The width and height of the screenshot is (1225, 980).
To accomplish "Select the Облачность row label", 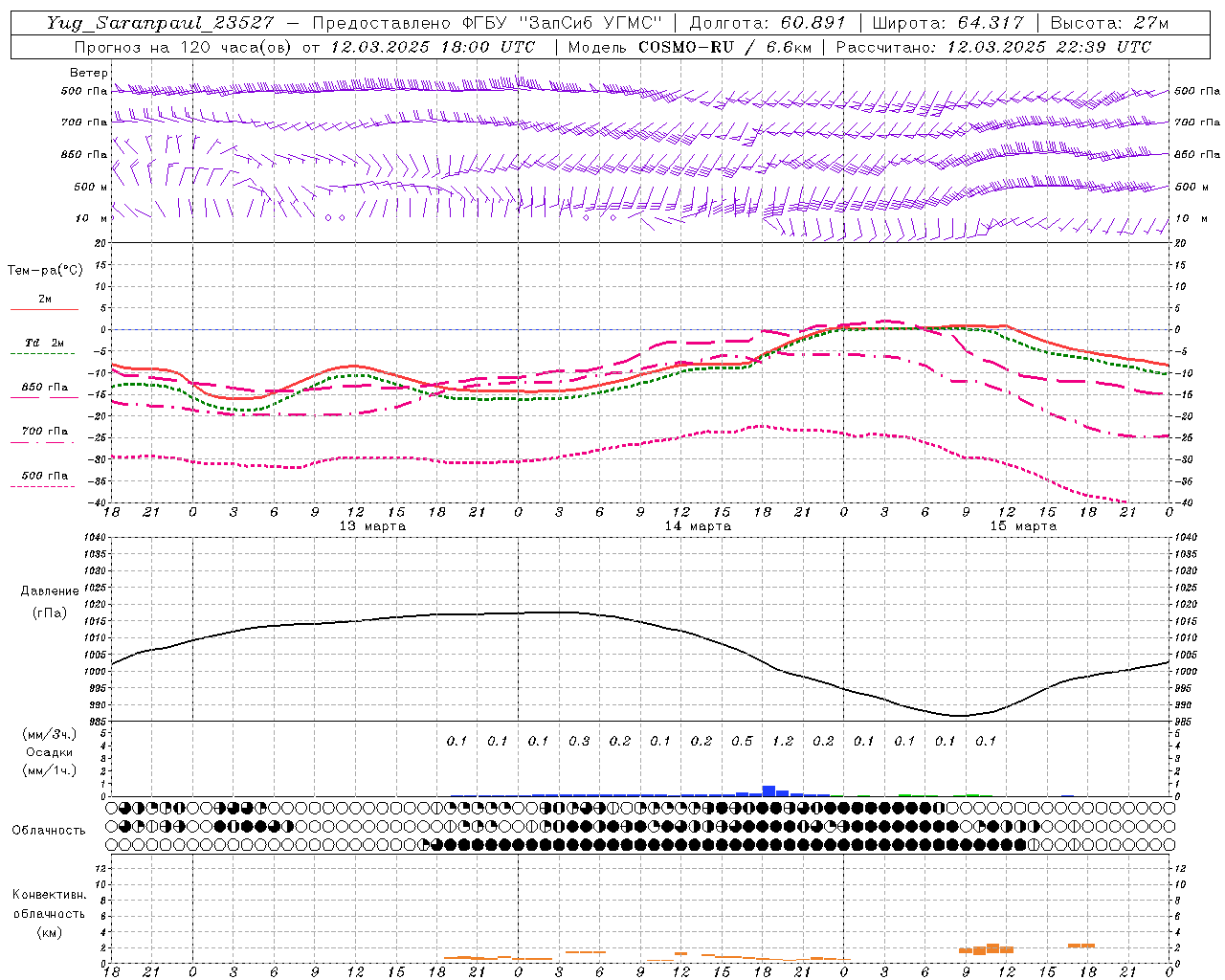I will 49,831.
